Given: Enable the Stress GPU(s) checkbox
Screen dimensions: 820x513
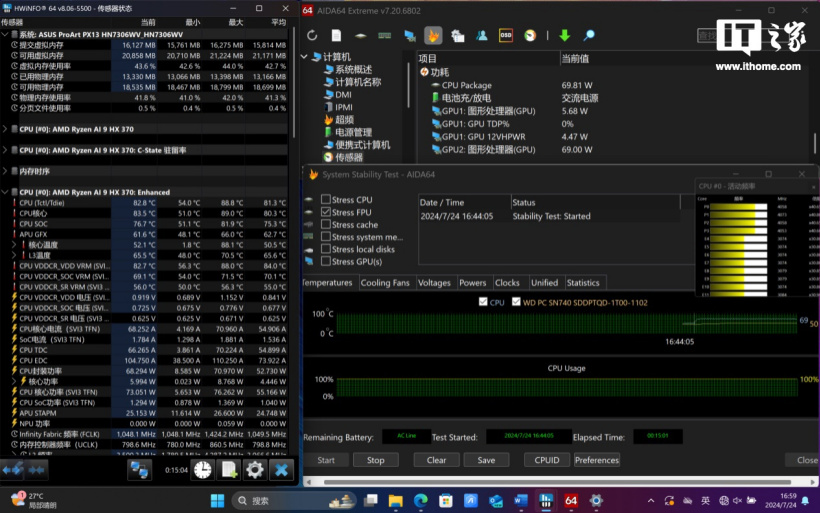Looking at the screenshot, I should tap(325, 261).
